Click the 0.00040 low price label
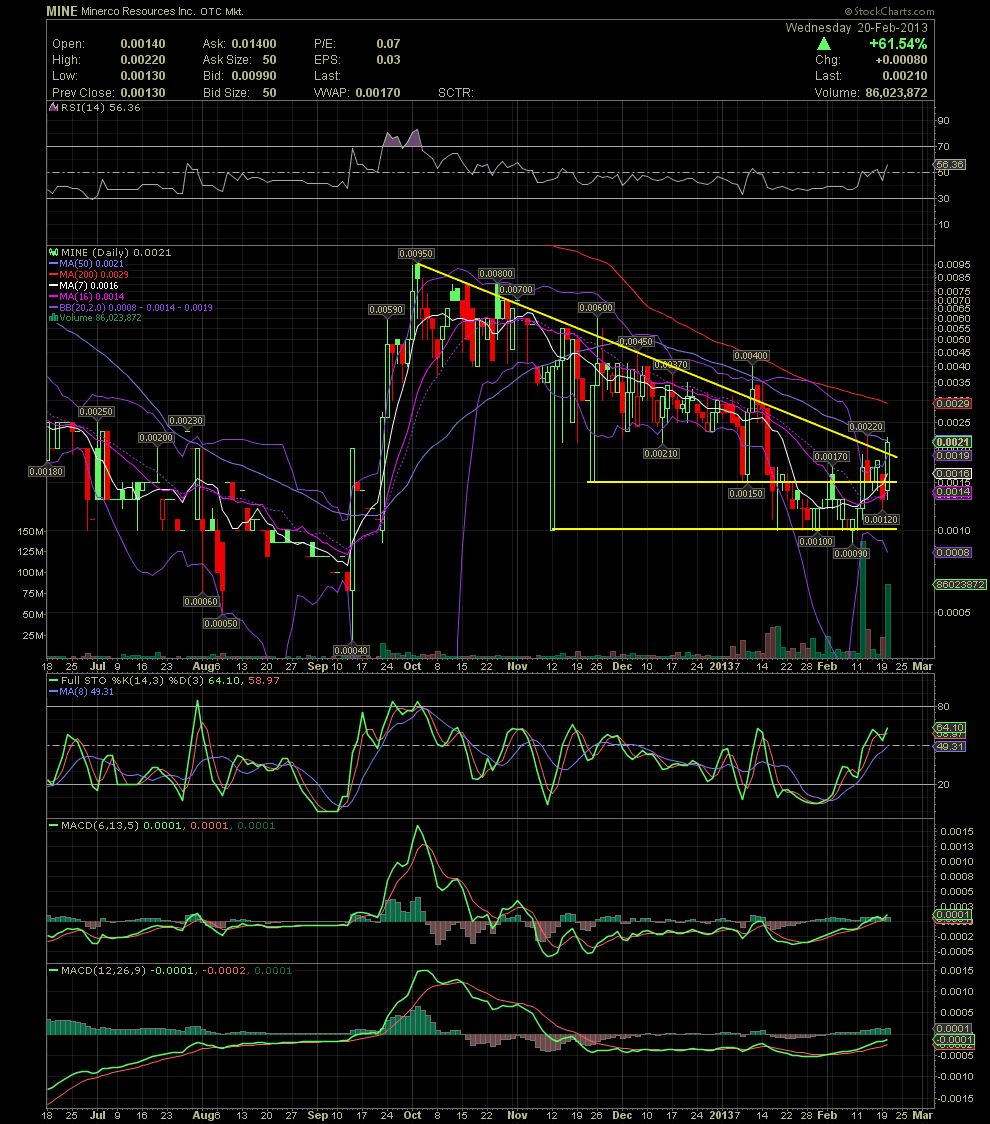 click(351, 651)
